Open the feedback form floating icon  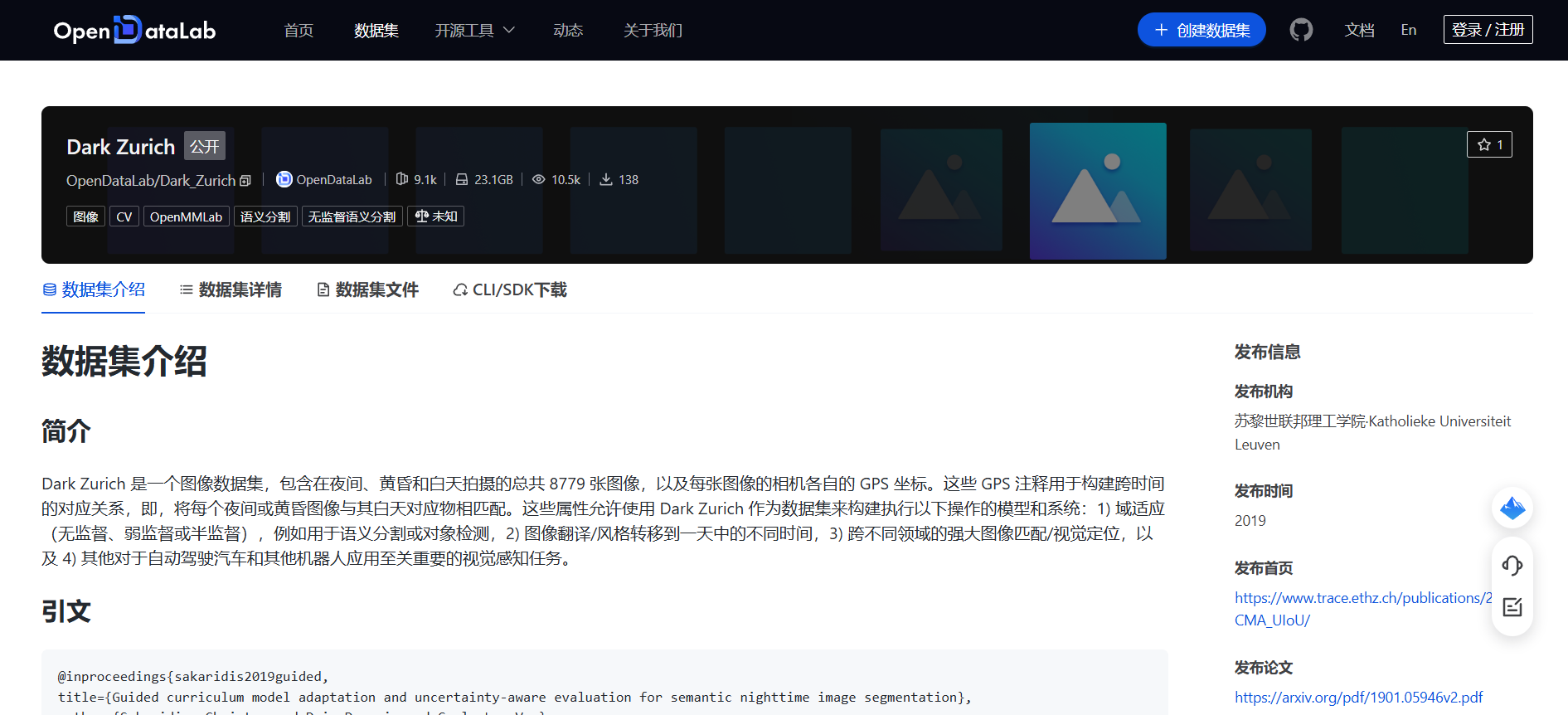pos(1512,606)
